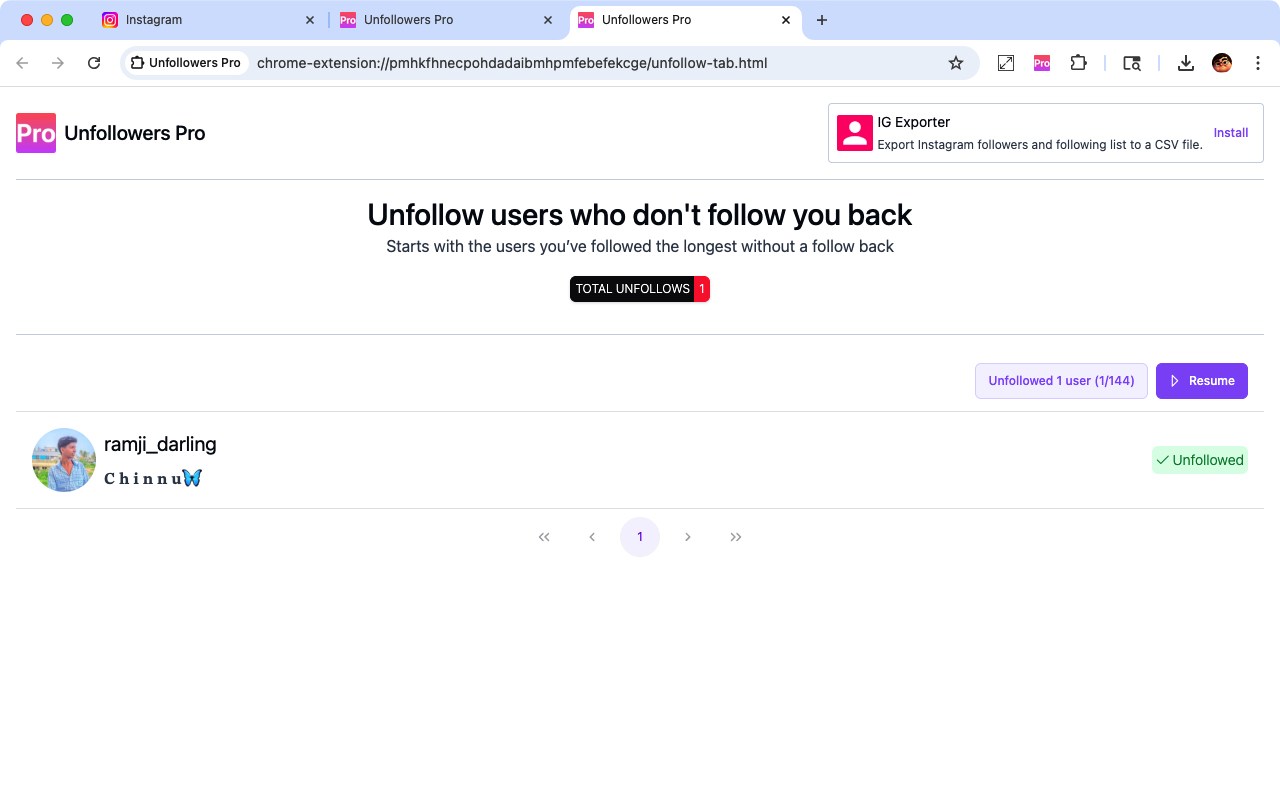Open the Extensions puzzle menu
This screenshot has height=800, width=1280.
(1078, 63)
